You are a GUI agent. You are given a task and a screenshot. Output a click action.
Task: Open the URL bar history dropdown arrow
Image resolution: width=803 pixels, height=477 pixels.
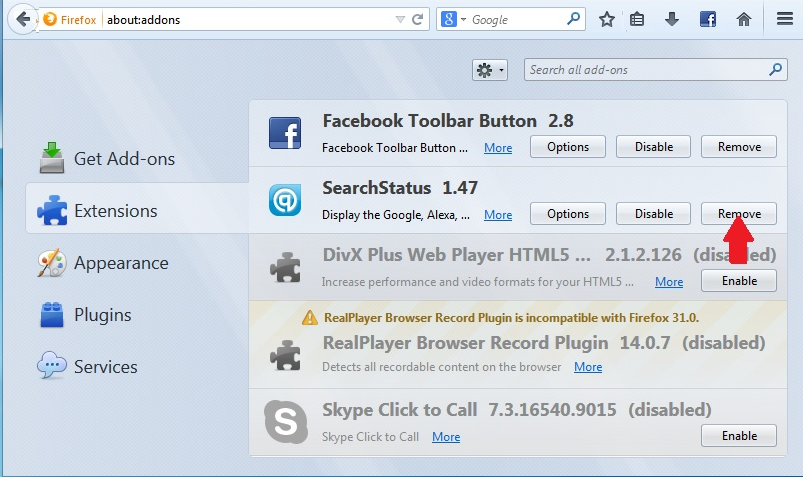tap(400, 19)
